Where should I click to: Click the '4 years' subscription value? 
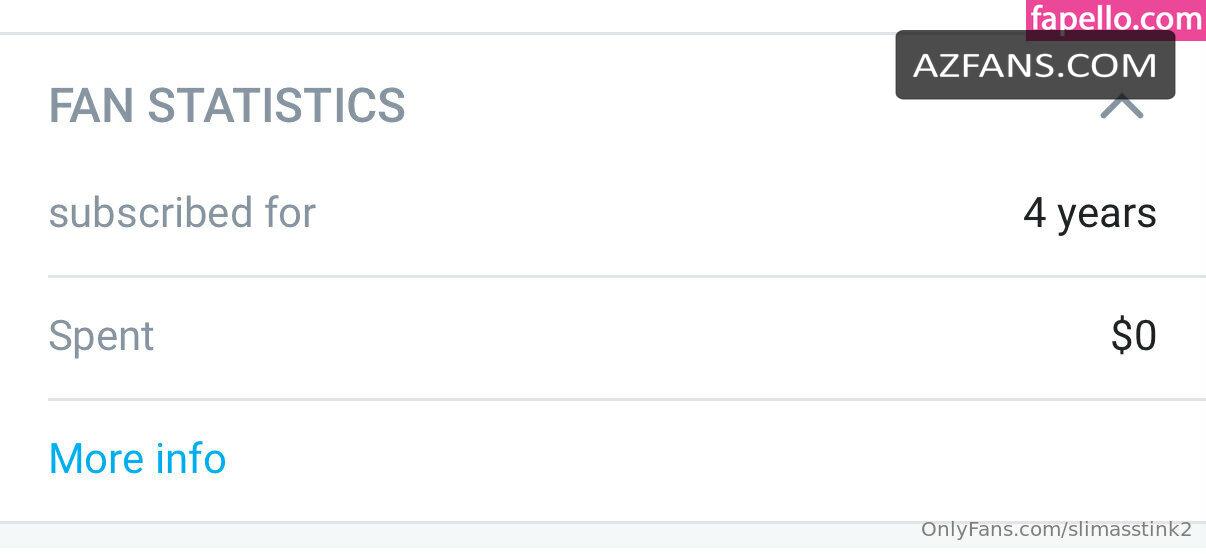click(1090, 214)
